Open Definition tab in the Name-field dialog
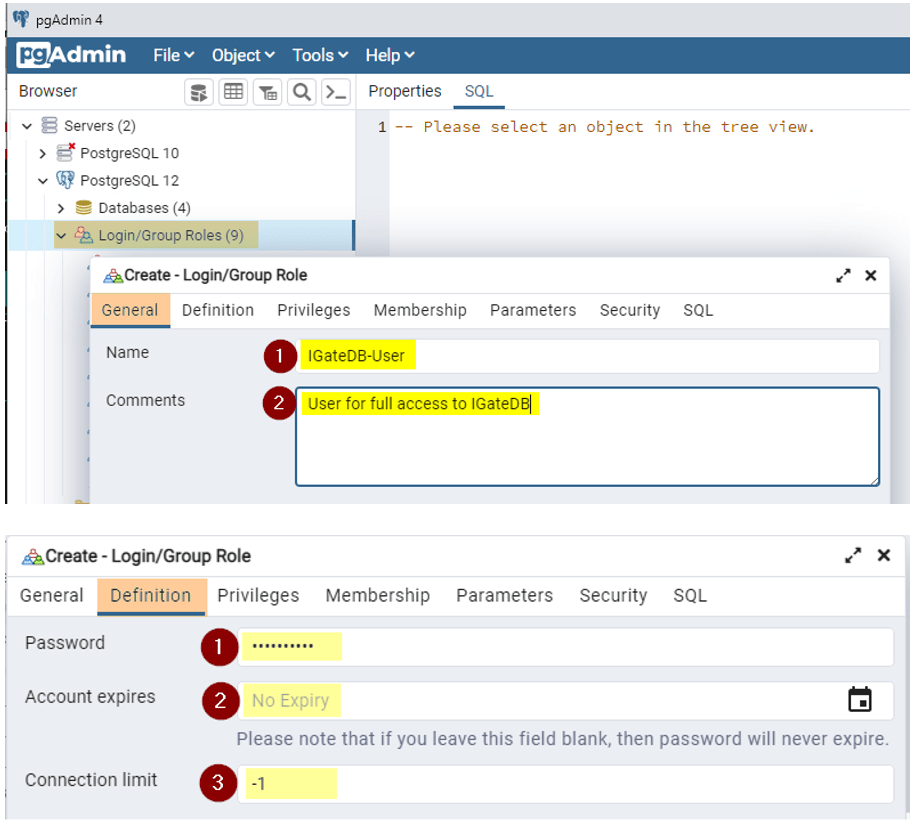Viewport: 919px width, 832px height. tap(218, 310)
